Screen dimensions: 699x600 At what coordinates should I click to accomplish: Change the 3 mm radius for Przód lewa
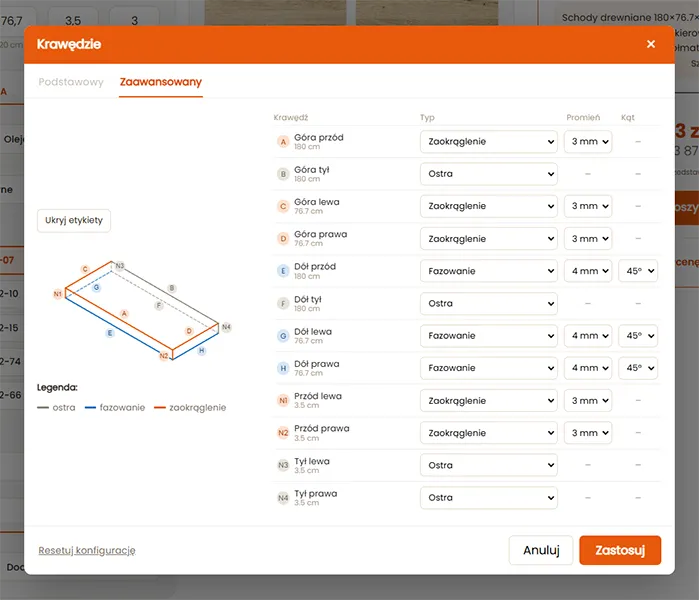click(x=588, y=400)
